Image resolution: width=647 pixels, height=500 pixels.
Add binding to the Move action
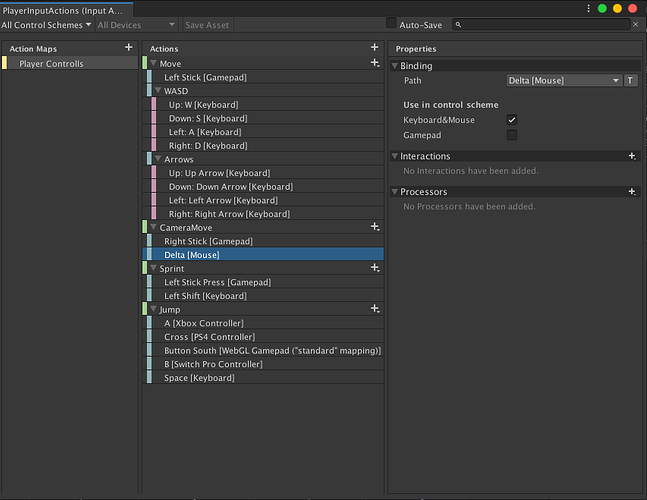tap(375, 63)
